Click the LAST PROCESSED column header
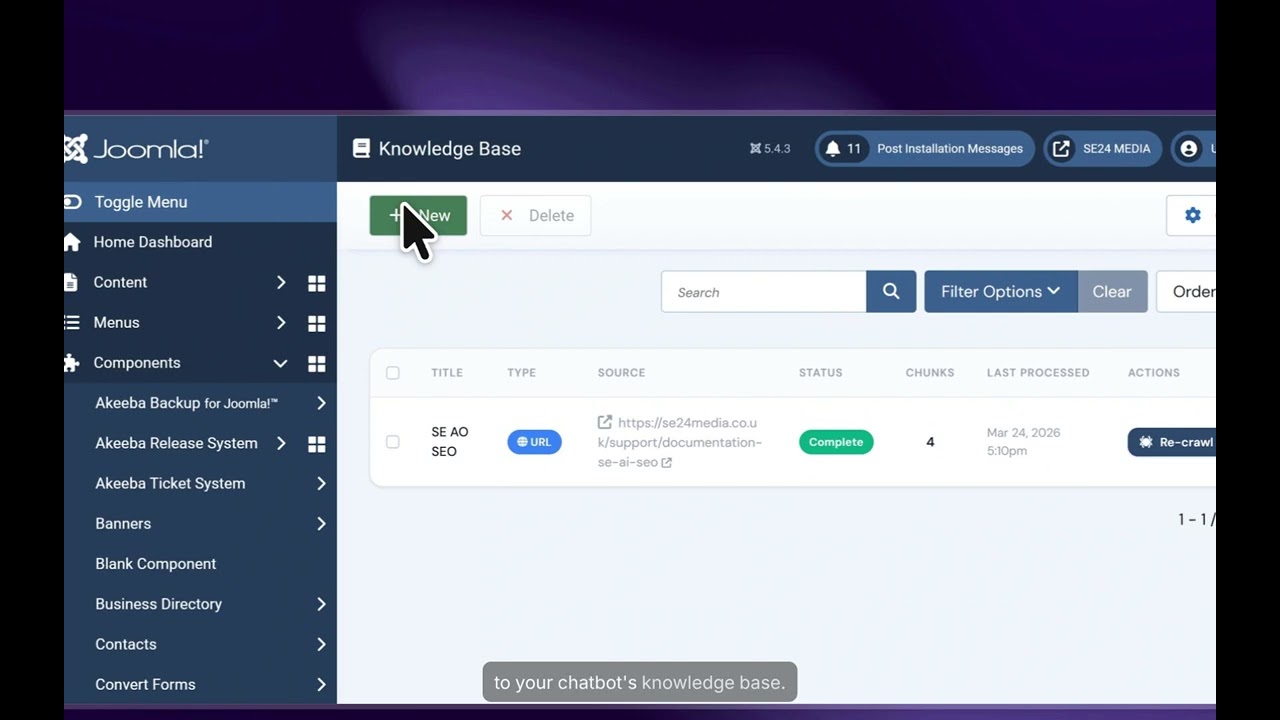Screen dimensions: 1280x720 tap(1038, 372)
